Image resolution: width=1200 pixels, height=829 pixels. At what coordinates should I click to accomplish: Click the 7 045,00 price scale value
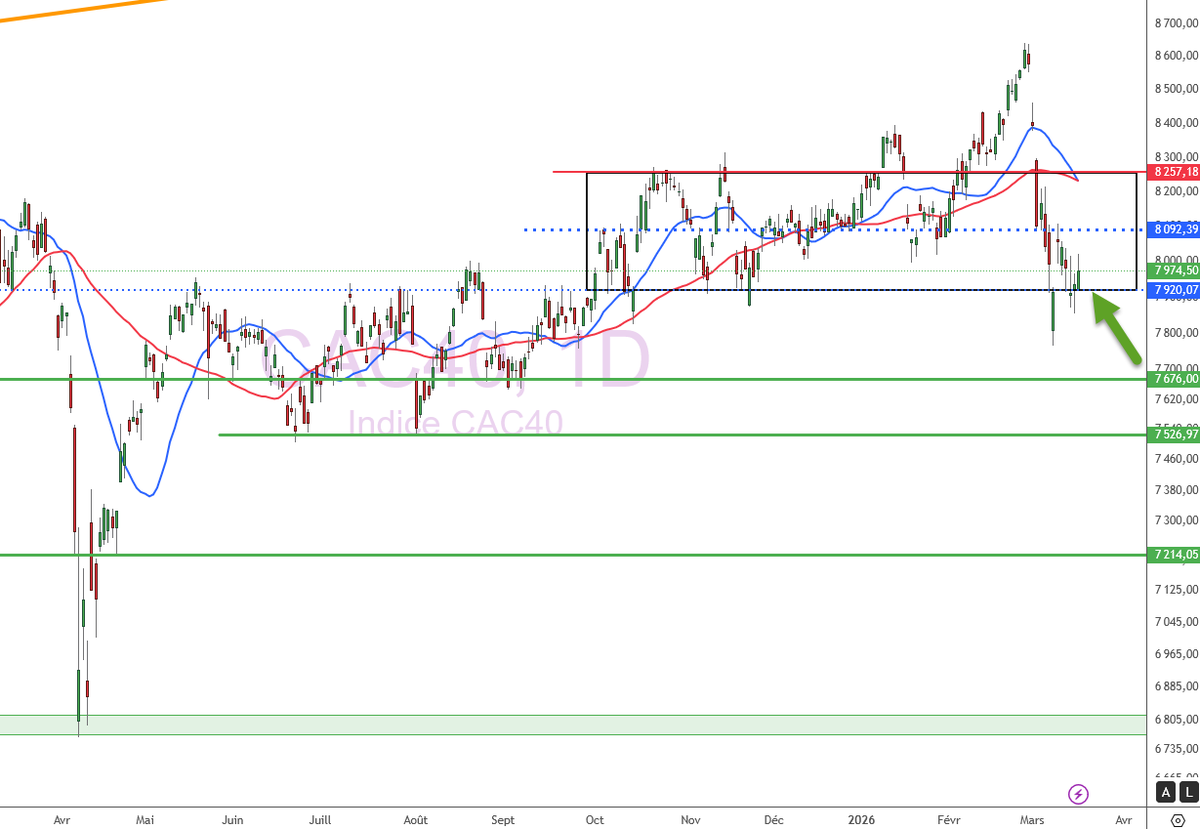pyautogui.click(x=1177, y=622)
